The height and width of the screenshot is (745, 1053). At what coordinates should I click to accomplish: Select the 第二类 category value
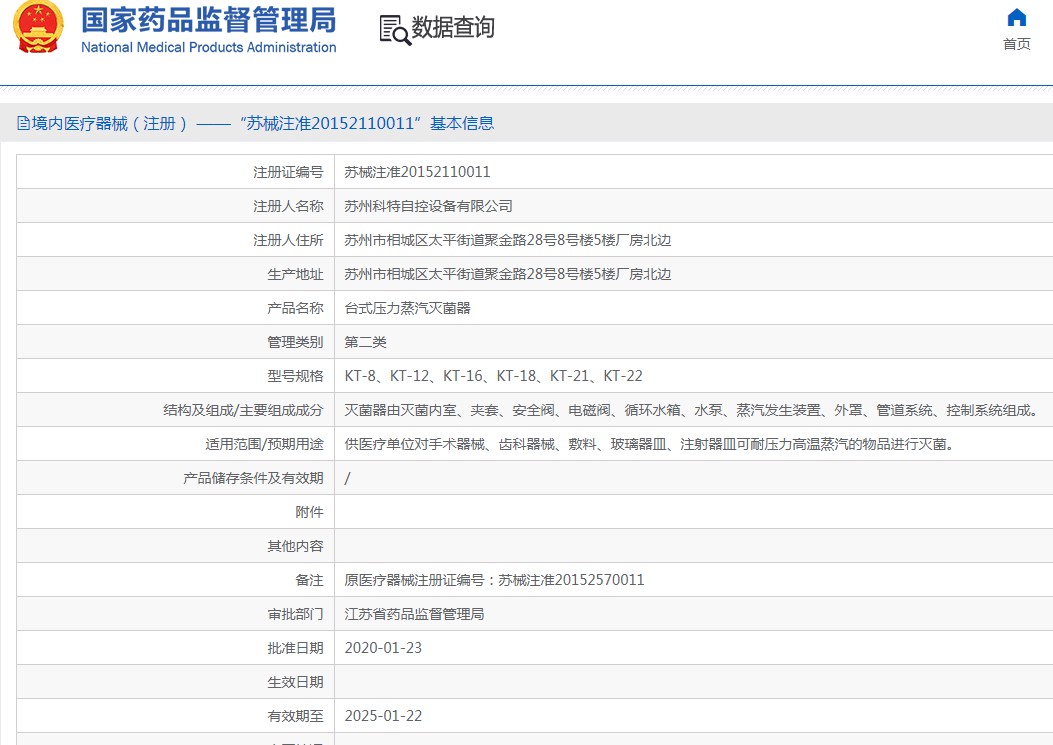[x=365, y=343]
